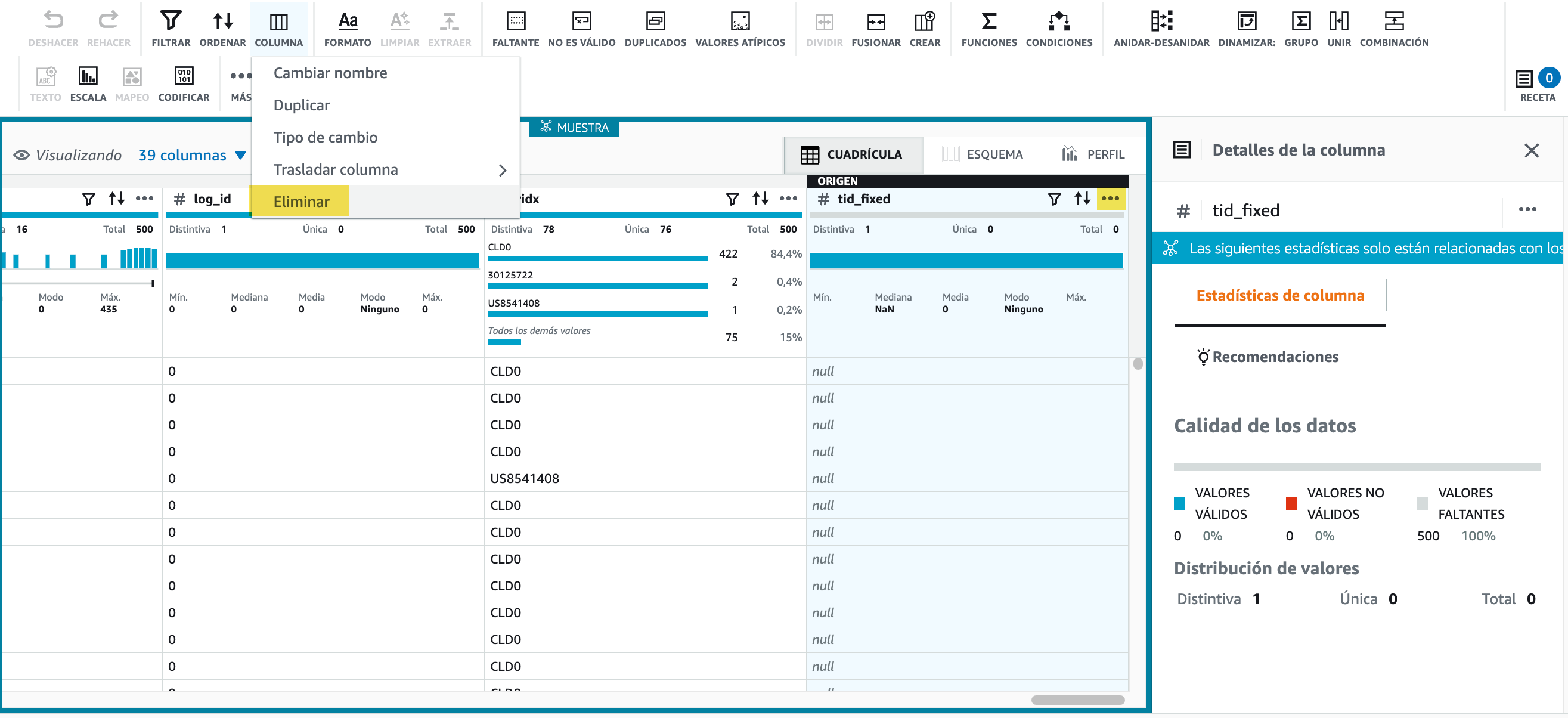The image size is (1568, 718).
Task: Close the COLUMNA toolbar menu
Action: coord(279,28)
